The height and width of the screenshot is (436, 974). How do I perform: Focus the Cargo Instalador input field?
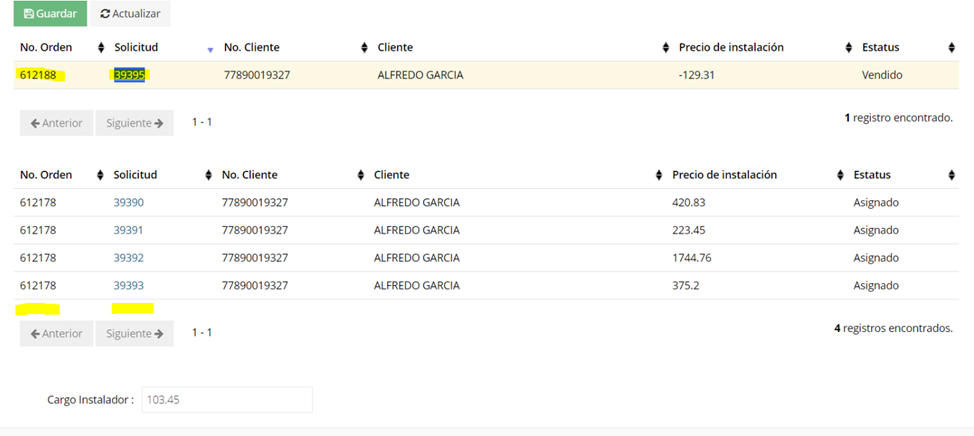click(227, 400)
